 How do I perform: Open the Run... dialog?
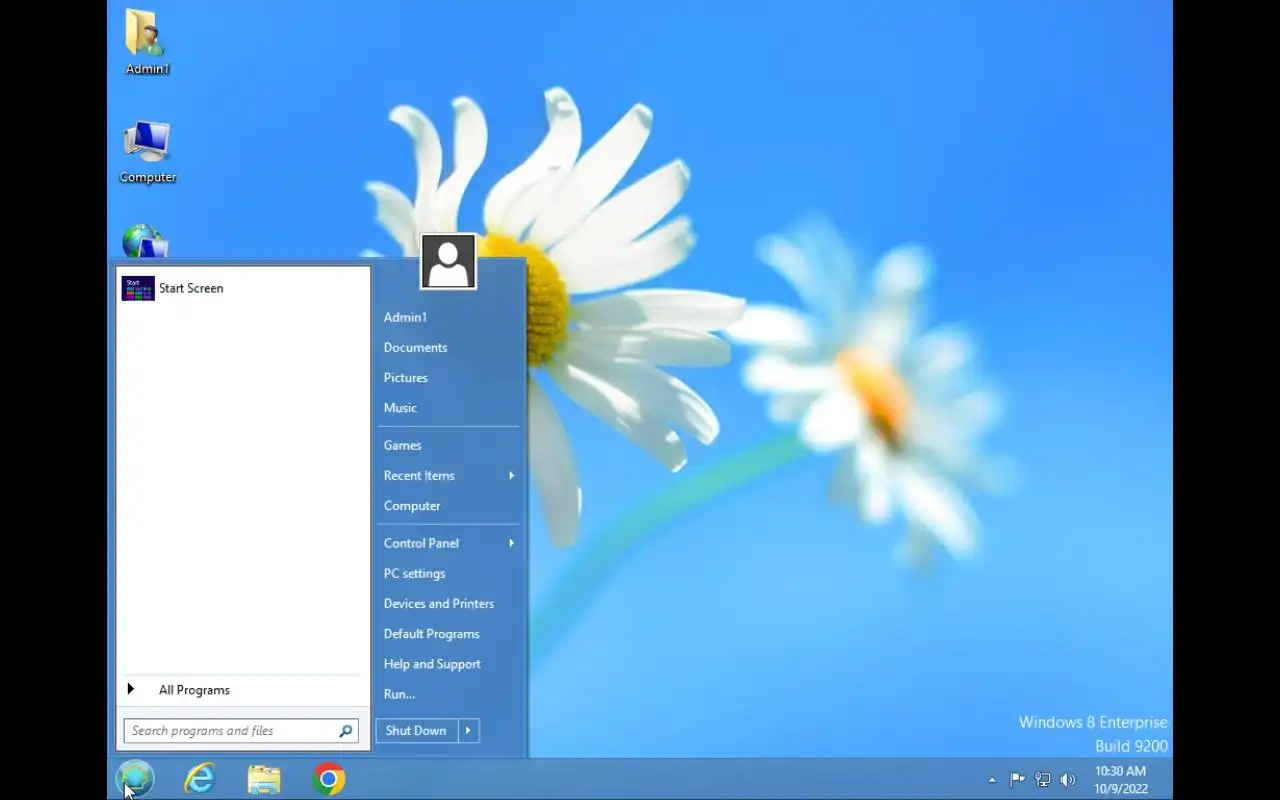pyautogui.click(x=399, y=694)
